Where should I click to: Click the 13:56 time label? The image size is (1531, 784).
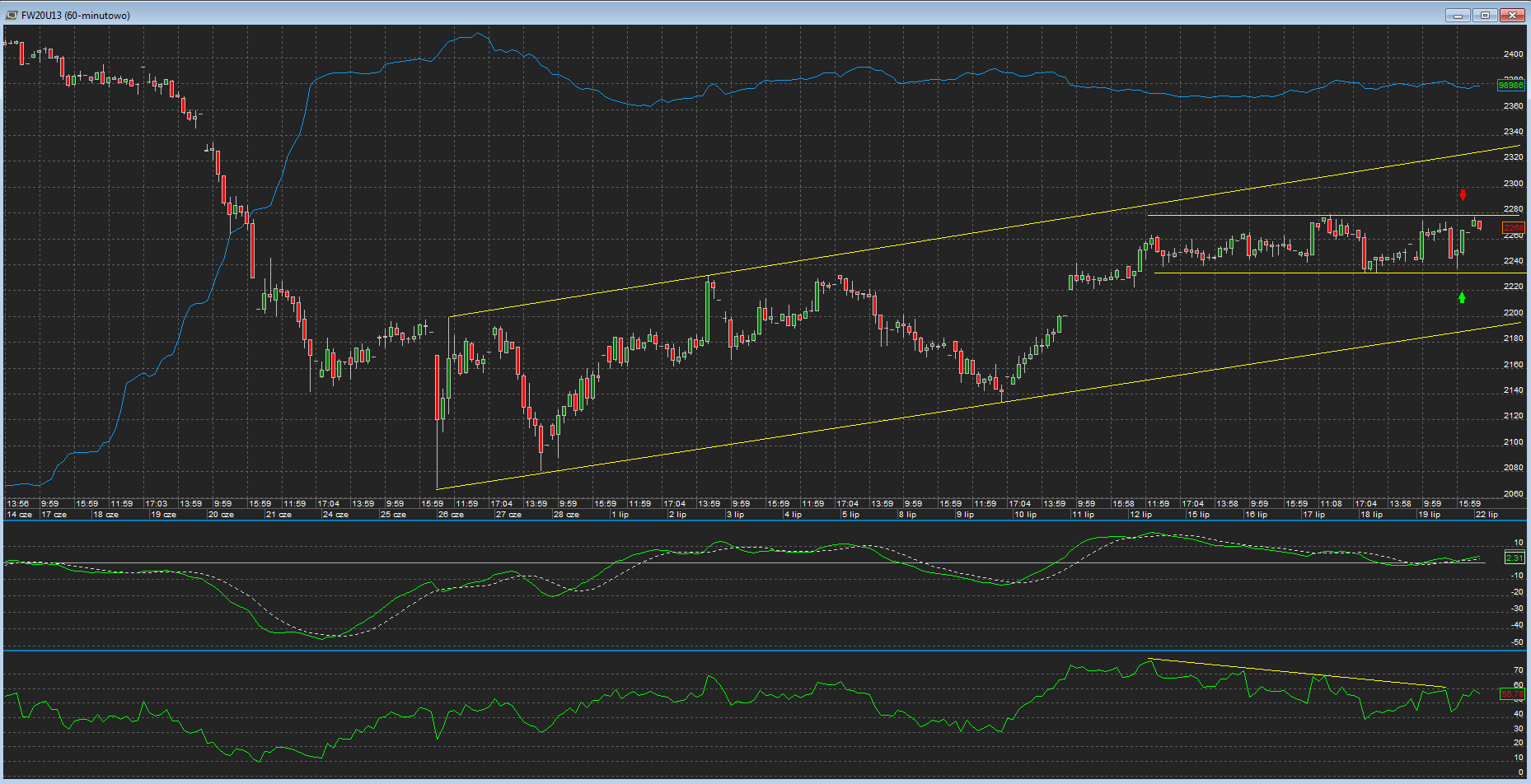(18, 503)
